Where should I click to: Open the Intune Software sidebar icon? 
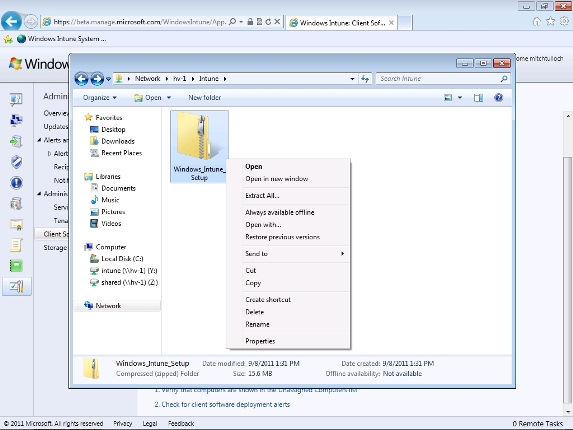(x=16, y=203)
